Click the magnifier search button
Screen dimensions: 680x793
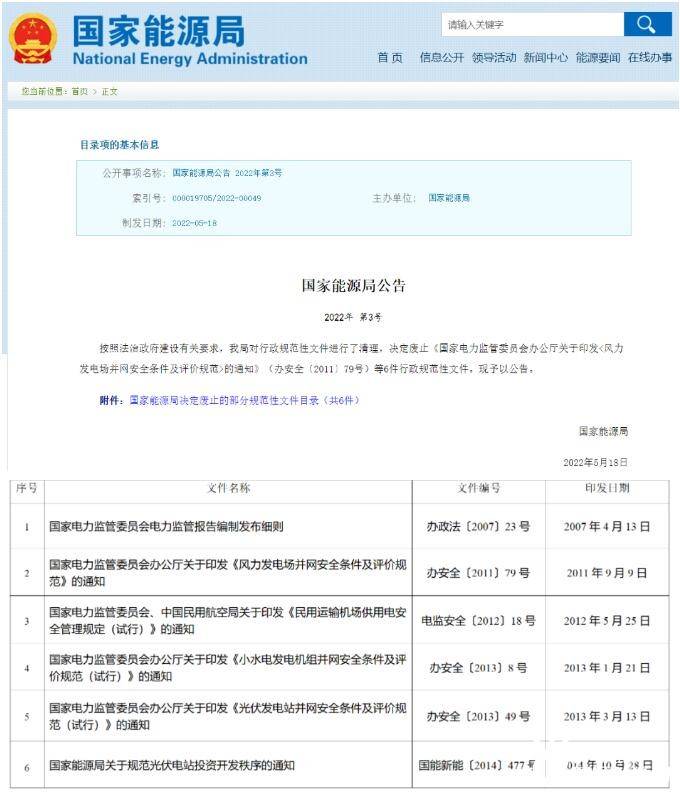(x=647, y=24)
